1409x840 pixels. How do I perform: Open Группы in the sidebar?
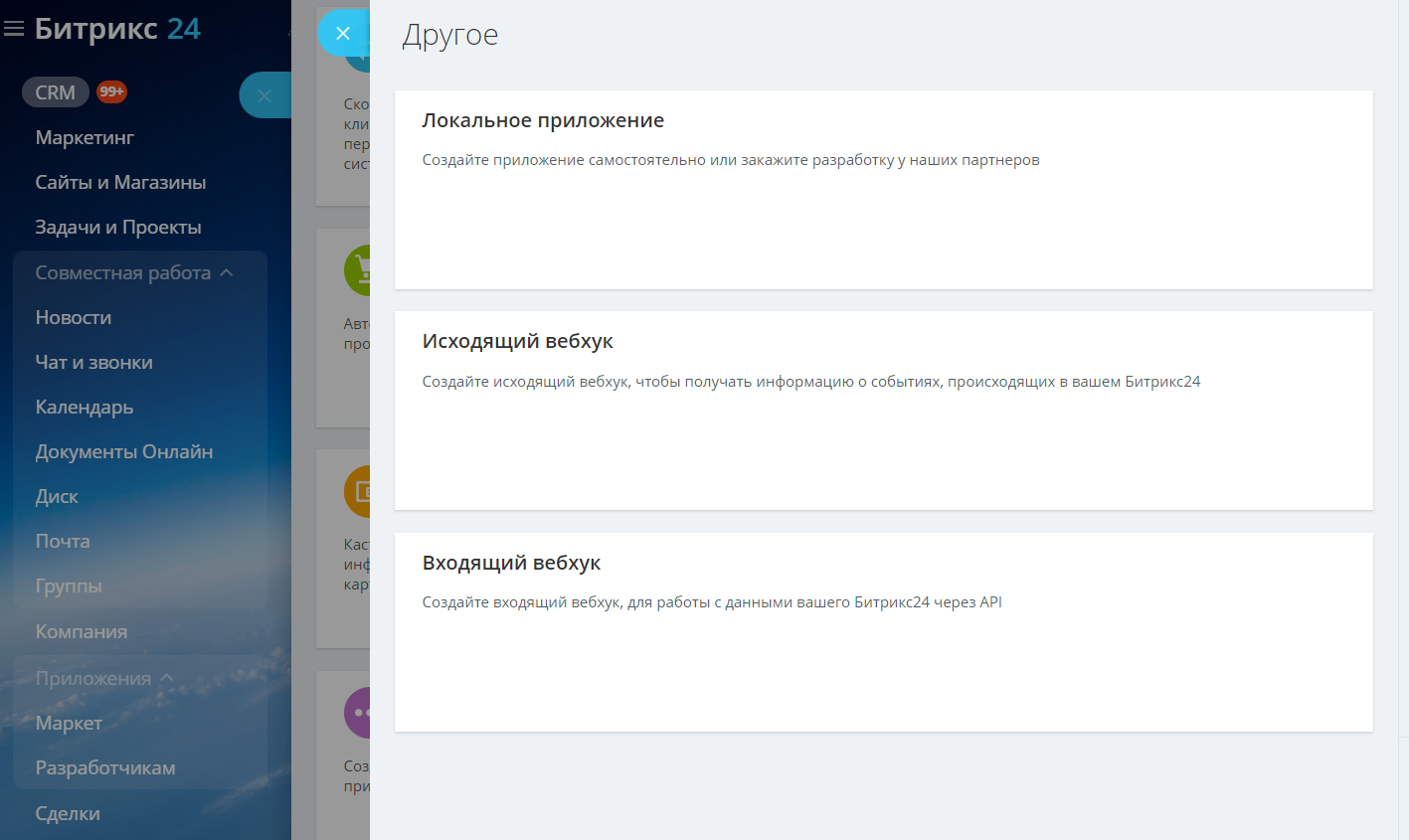pyautogui.click(x=69, y=586)
